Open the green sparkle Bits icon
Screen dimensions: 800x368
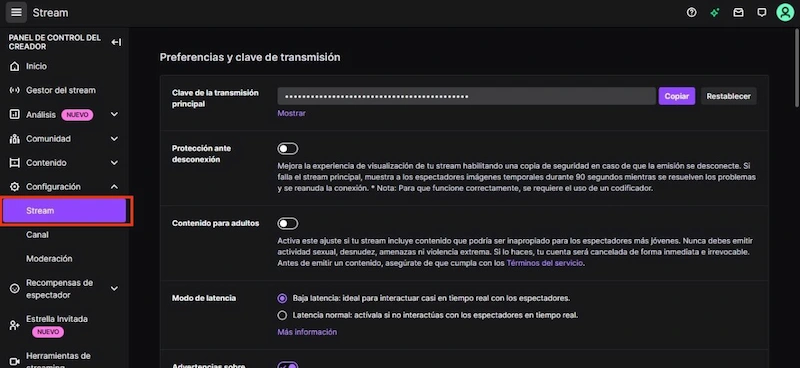(x=715, y=13)
